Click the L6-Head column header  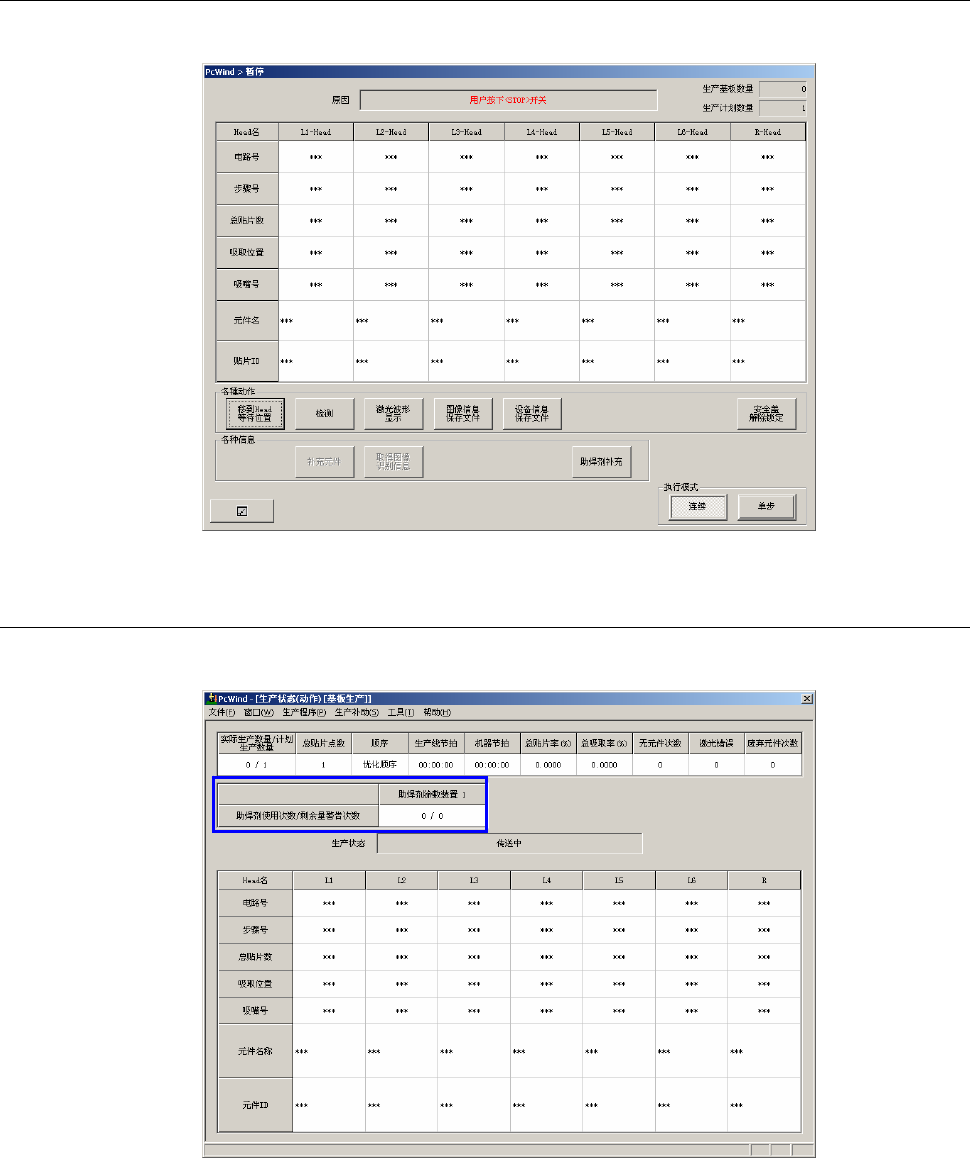click(x=692, y=132)
